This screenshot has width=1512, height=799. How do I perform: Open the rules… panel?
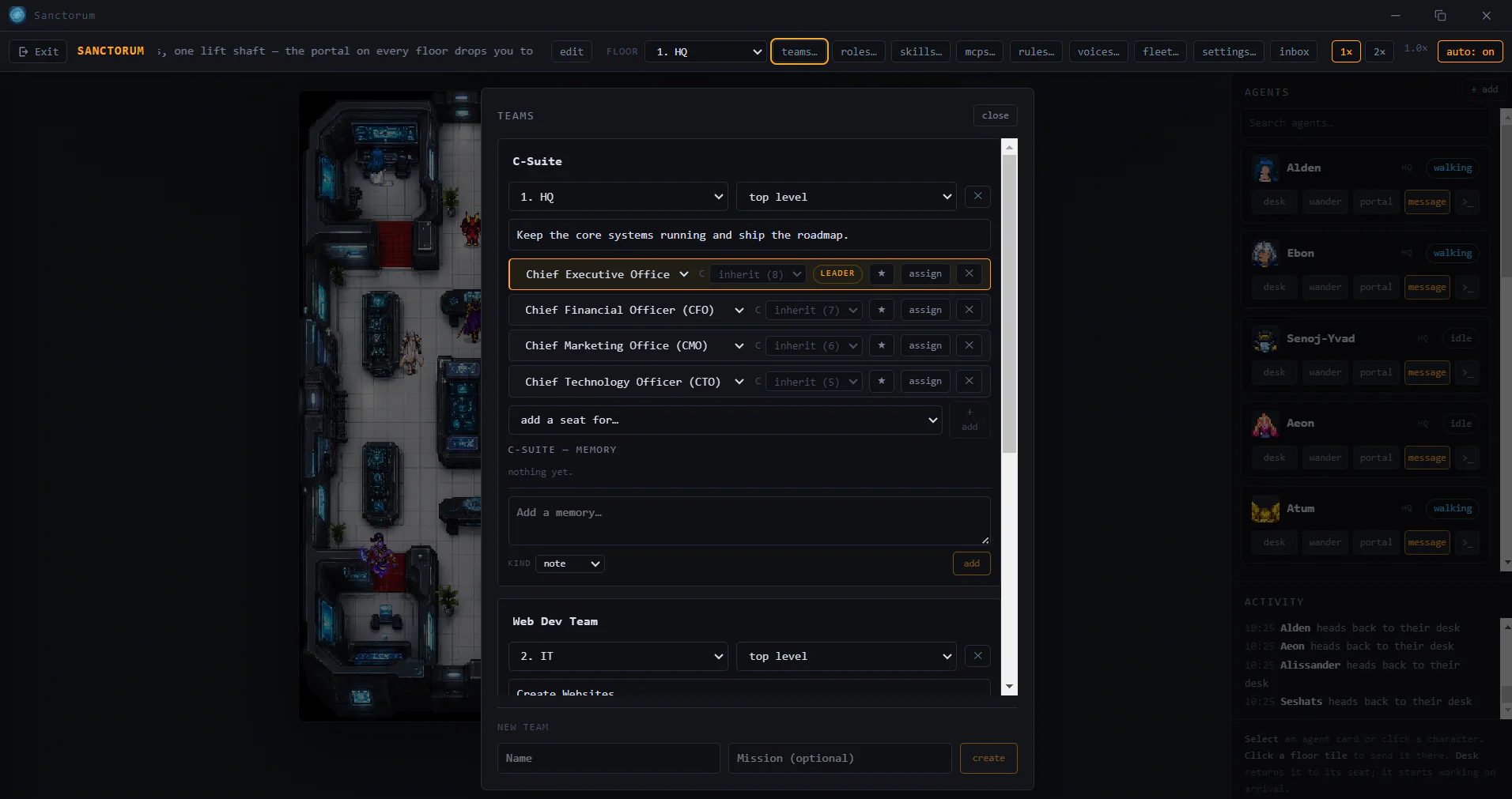pos(1036,51)
